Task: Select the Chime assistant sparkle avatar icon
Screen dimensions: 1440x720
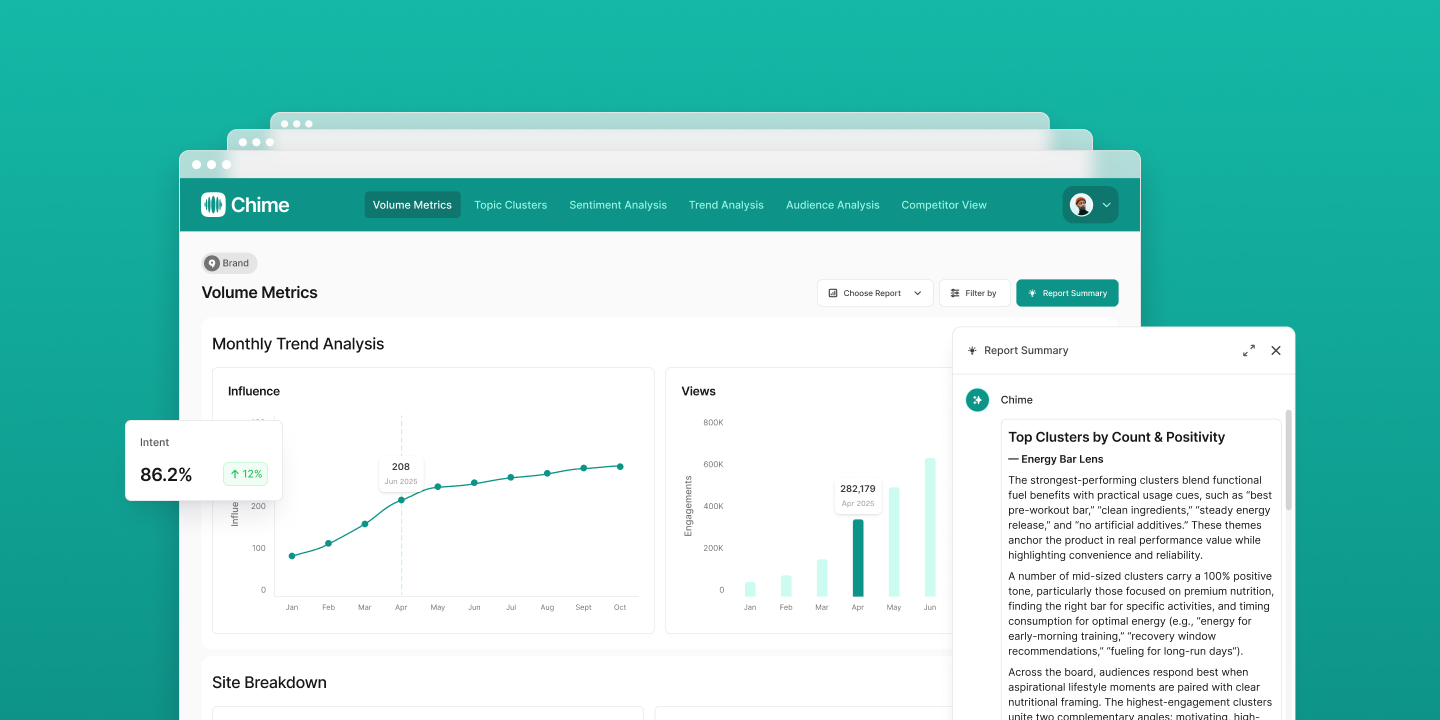Action: (x=977, y=399)
